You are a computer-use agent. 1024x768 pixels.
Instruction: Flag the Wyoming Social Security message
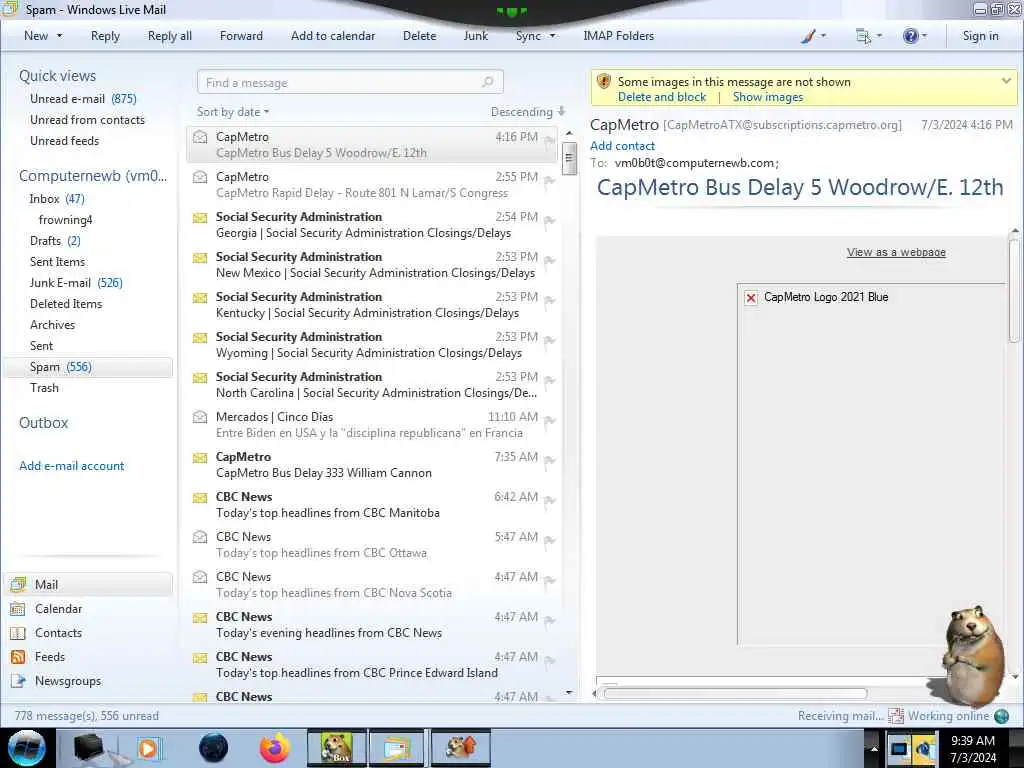(549, 340)
